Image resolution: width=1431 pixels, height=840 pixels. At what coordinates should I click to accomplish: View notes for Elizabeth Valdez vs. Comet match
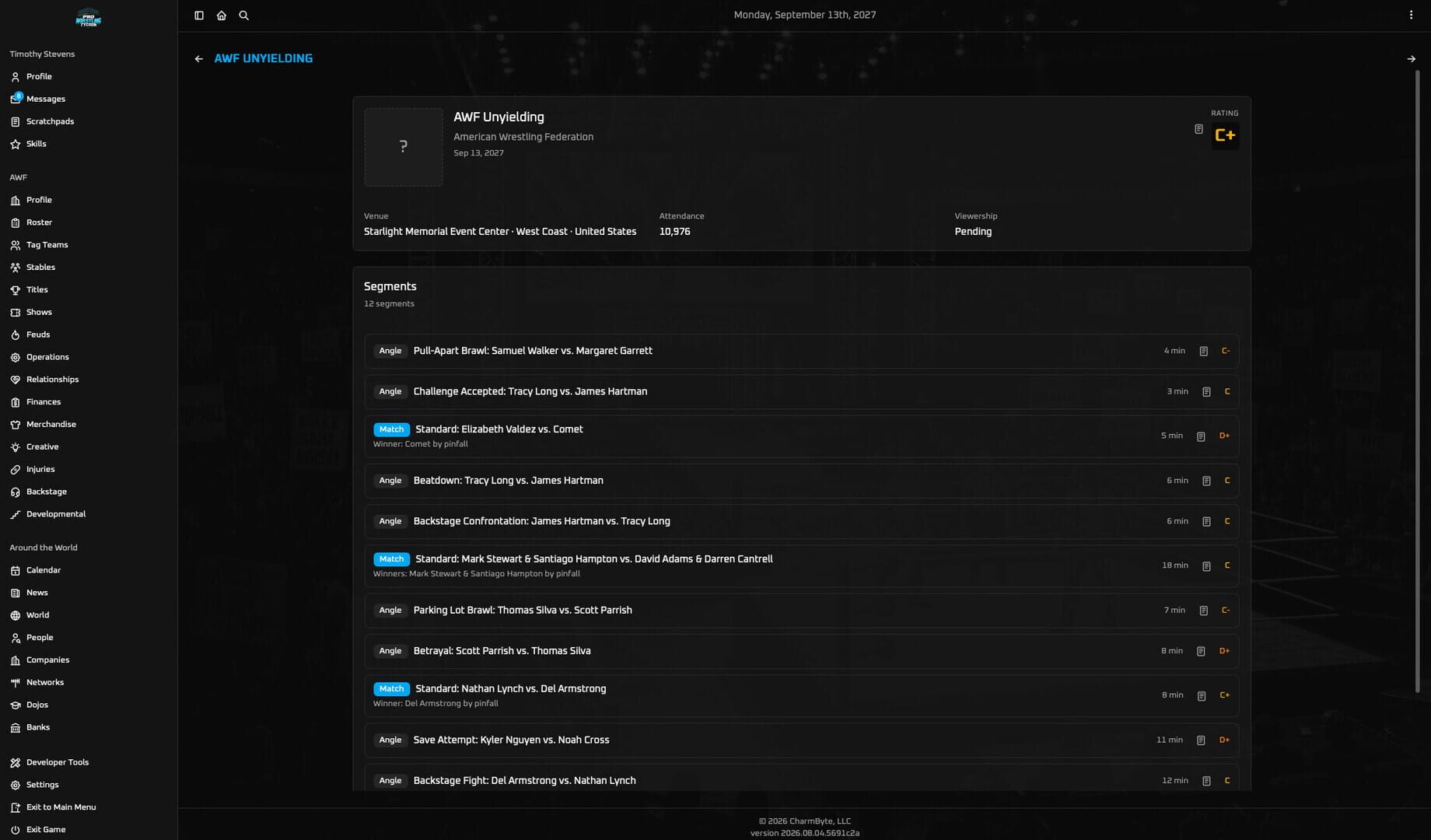click(x=1201, y=436)
